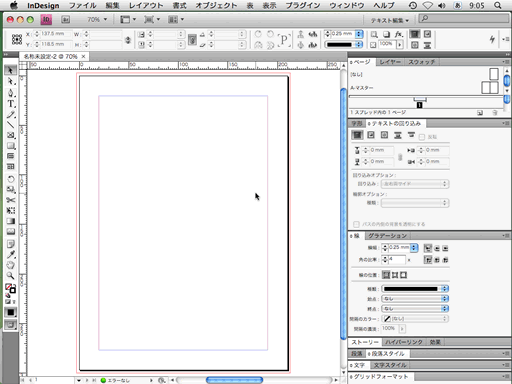This screenshot has height=384, width=512.
Task: Click the butt cap icon in stroke panel
Action: (x=428, y=248)
